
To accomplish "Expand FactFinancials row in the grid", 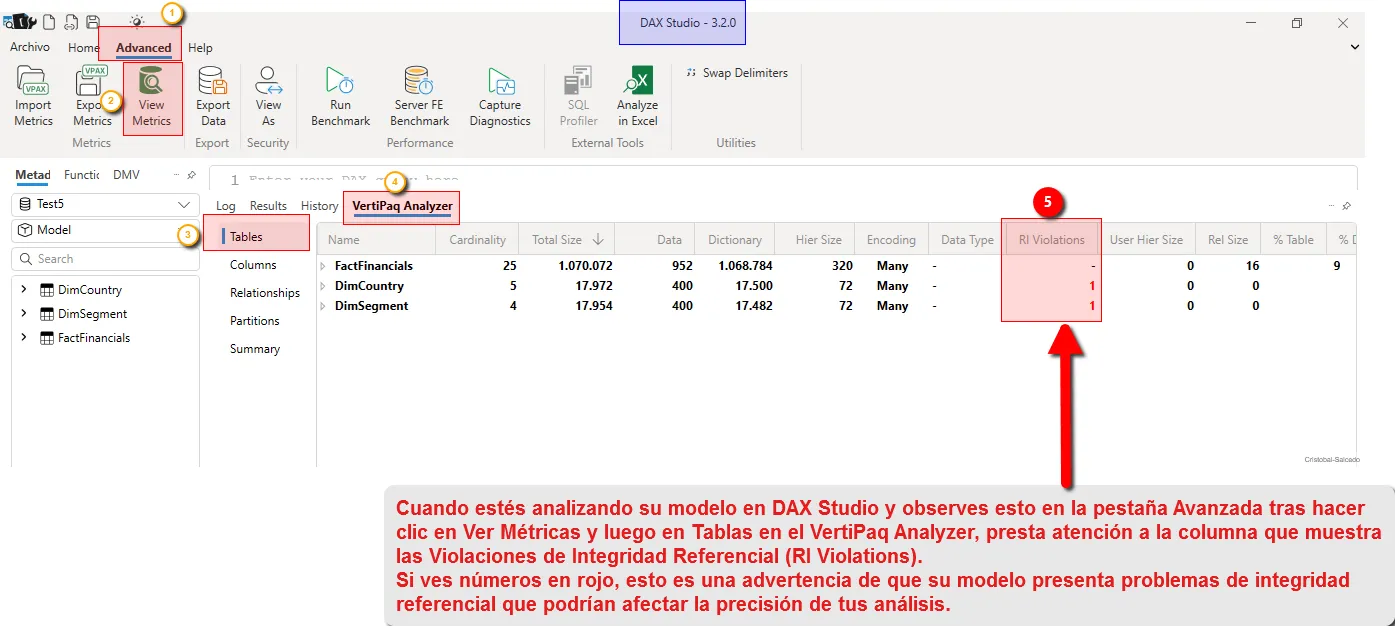I will 323,266.
